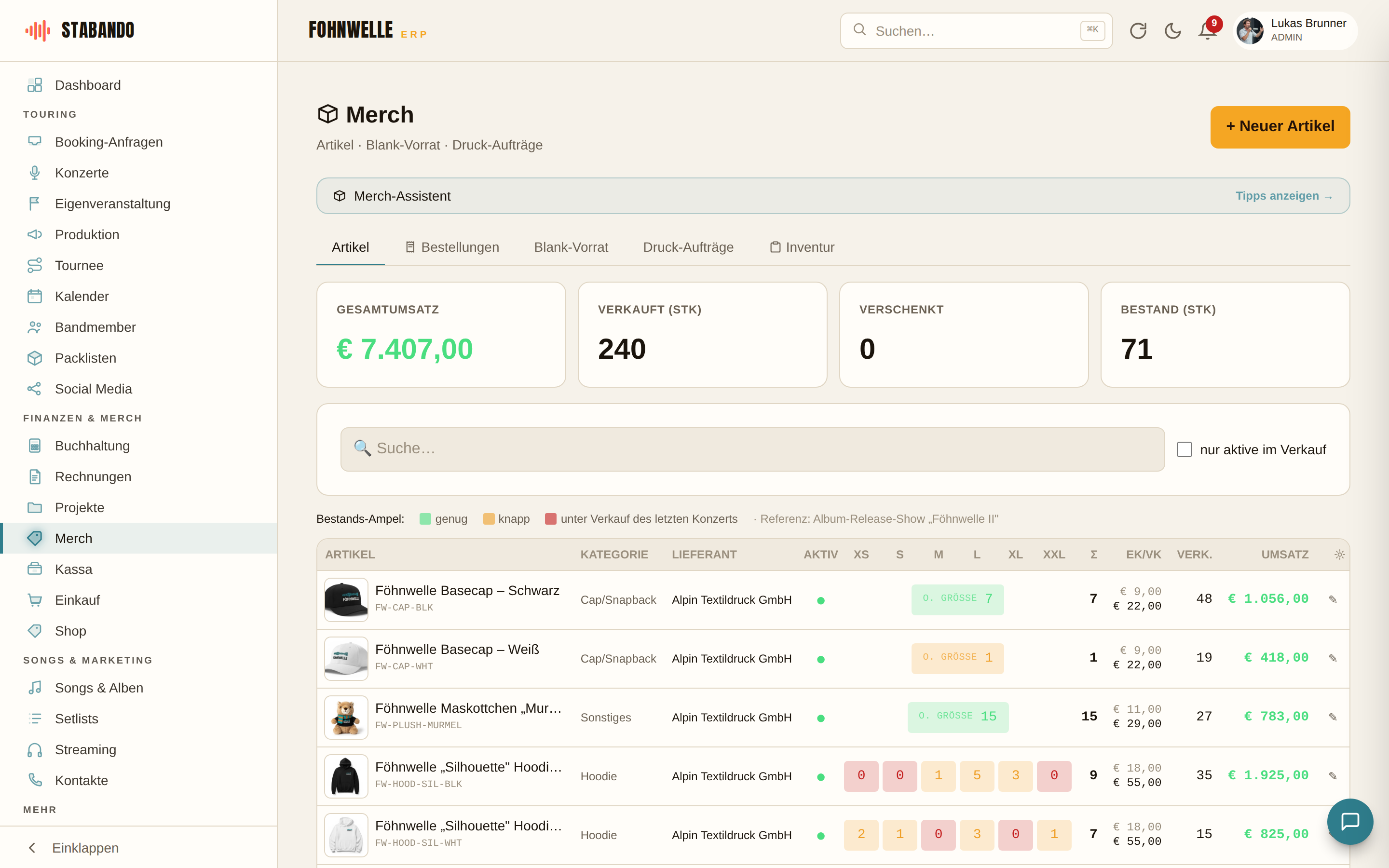
Task: Switch to the Blank-Vorrat tab
Action: click(571, 247)
